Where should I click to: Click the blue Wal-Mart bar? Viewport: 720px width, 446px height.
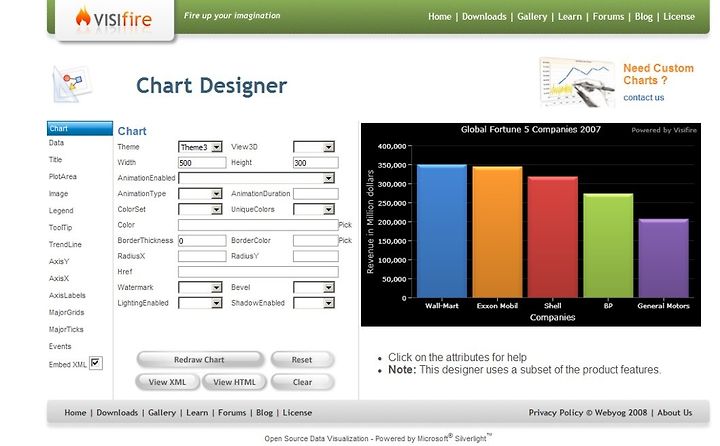point(442,231)
